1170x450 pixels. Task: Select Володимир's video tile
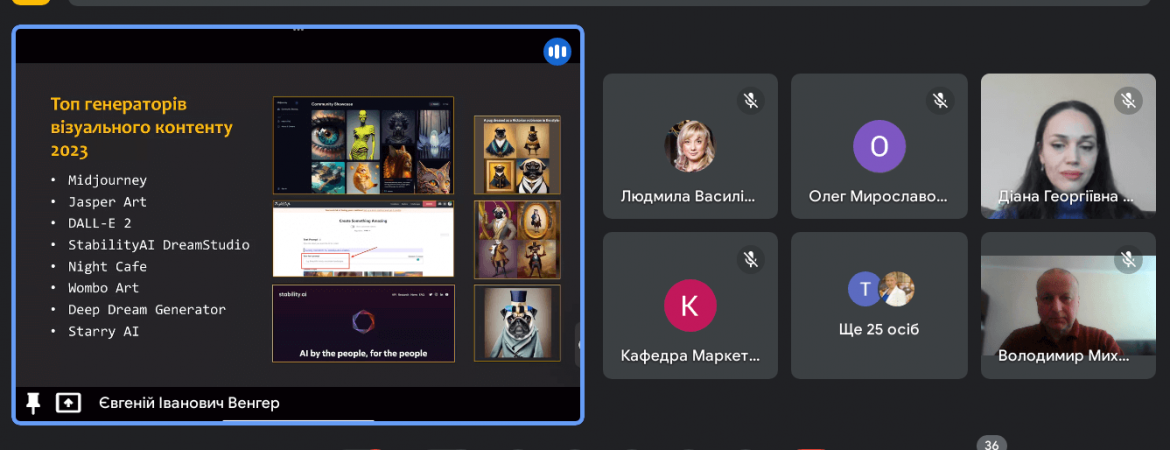tap(1068, 305)
